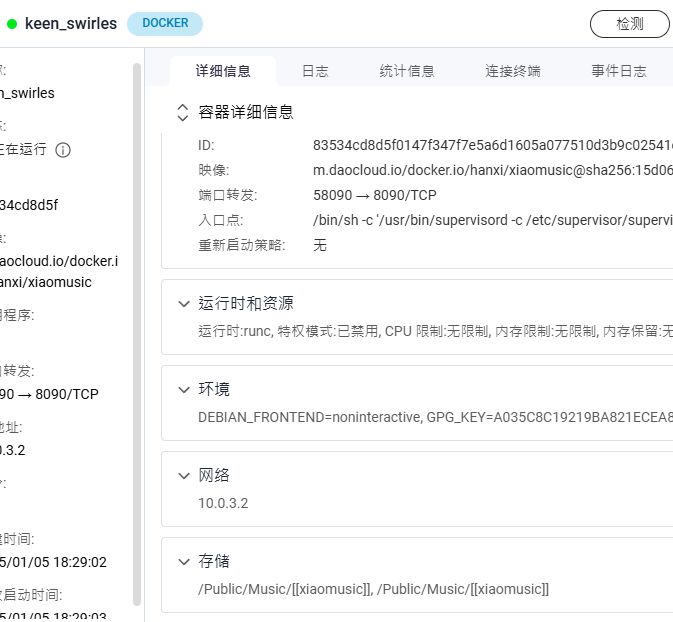The width and height of the screenshot is (673, 622).
Task: Click the info icon beside running status
Action: [x=63, y=150]
